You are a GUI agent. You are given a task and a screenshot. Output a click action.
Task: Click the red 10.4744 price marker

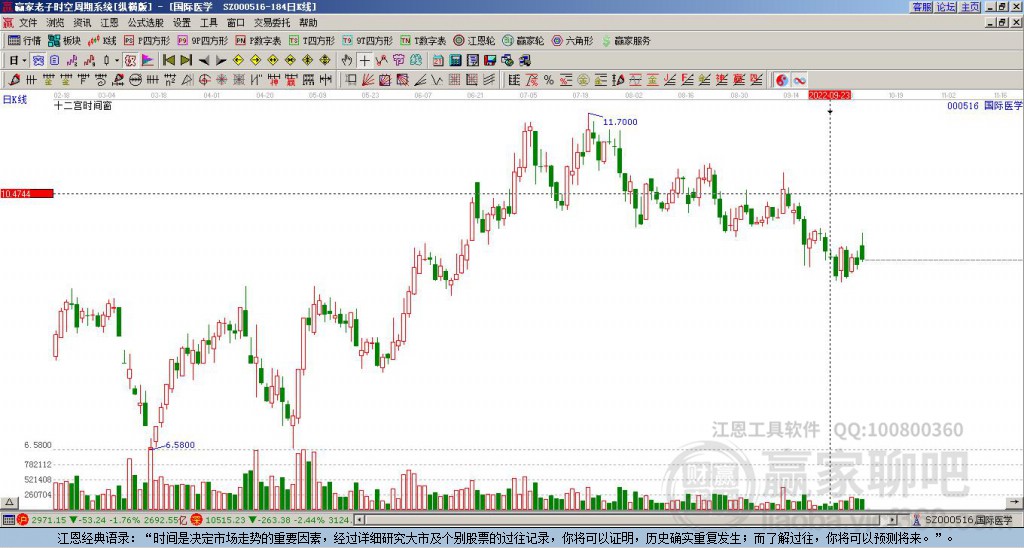tap(27, 194)
